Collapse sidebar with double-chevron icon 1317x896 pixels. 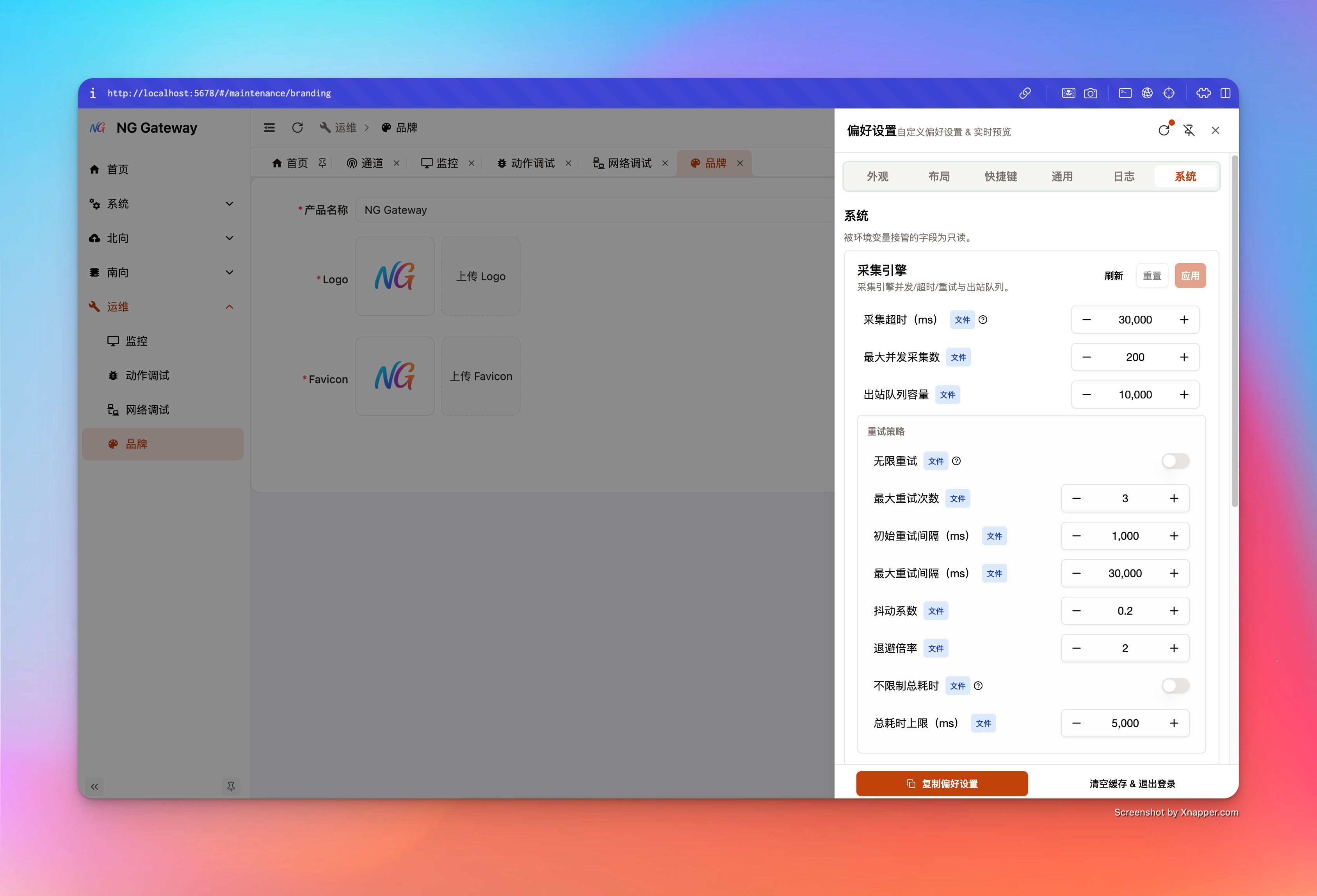pos(94,786)
